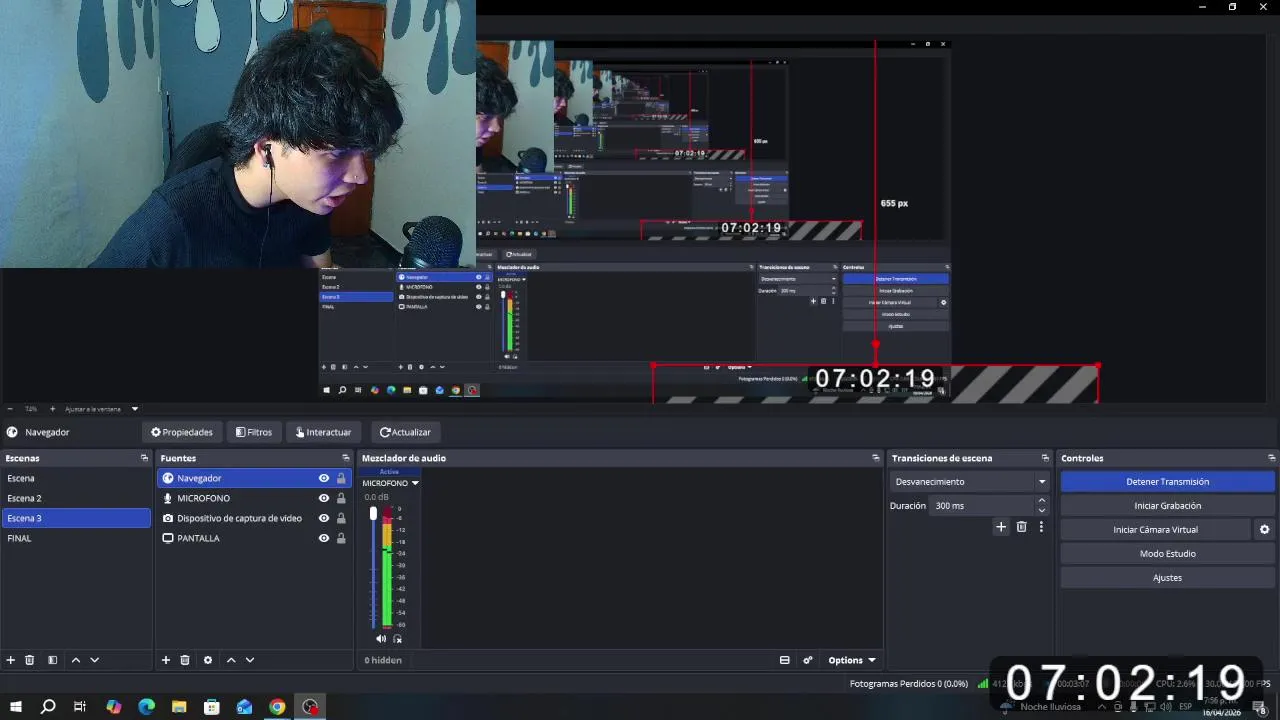
Task: Open Google Chrome from taskbar
Action: pyautogui.click(x=277, y=707)
